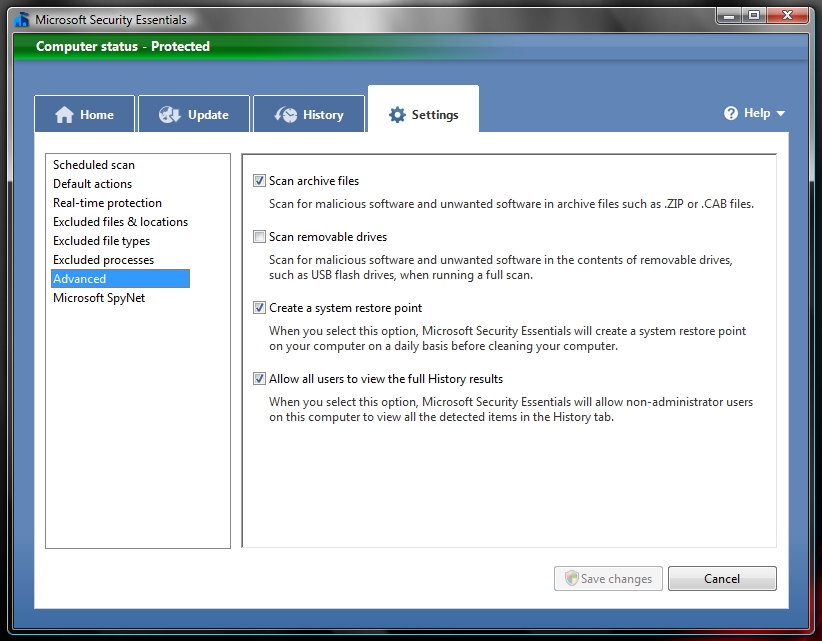
Task: Go to the History tab
Action: coord(309,114)
